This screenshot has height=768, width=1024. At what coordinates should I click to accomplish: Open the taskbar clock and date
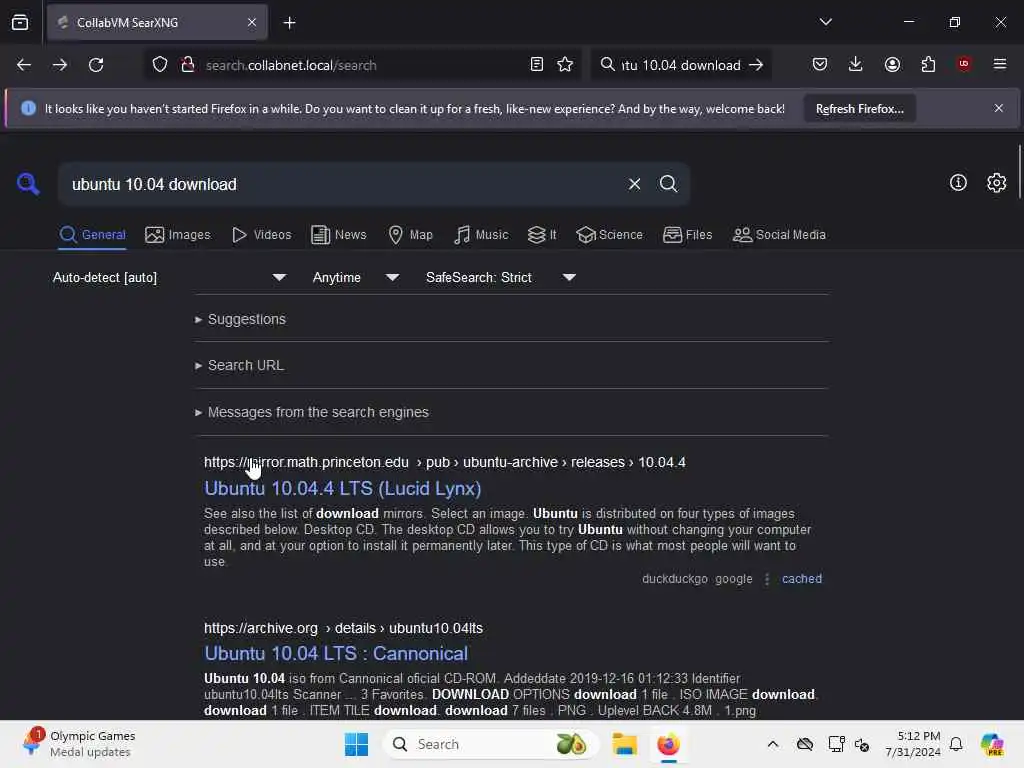tap(912, 744)
